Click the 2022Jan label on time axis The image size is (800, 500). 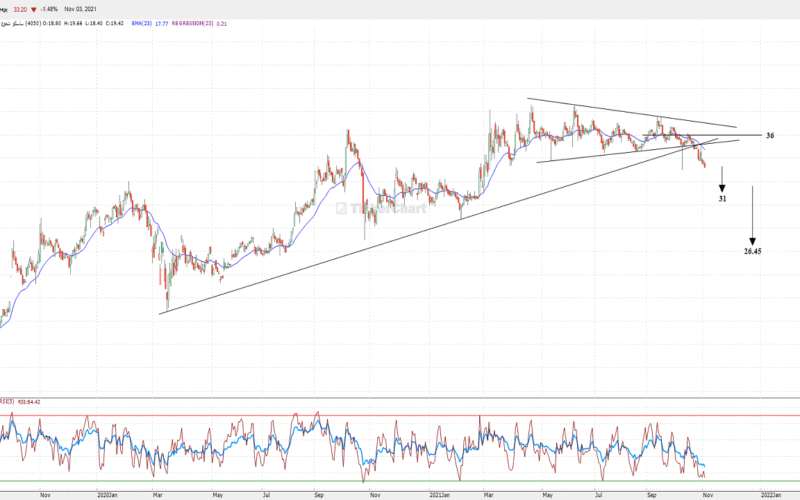[769, 494]
